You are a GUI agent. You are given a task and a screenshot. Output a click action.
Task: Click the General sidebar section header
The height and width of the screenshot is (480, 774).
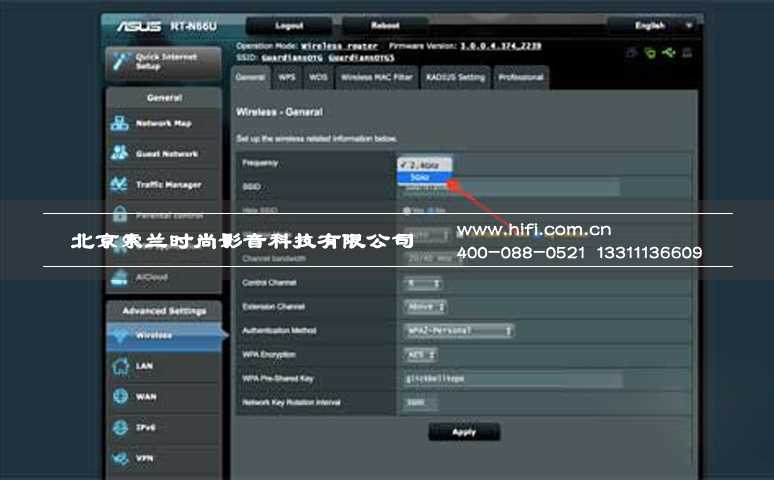click(x=164, y=98)
